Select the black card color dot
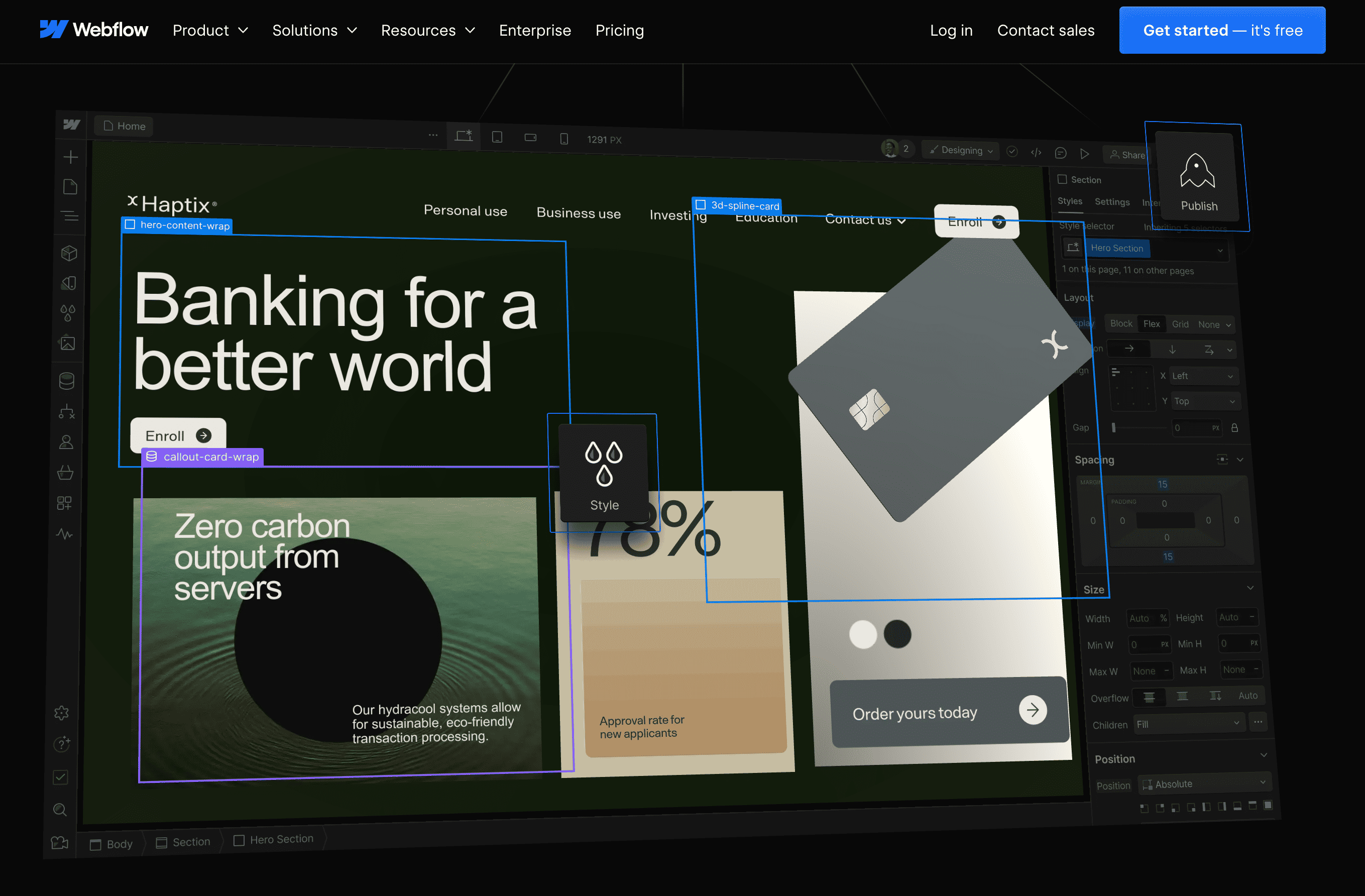1365x896 pixels. (897, 634)
